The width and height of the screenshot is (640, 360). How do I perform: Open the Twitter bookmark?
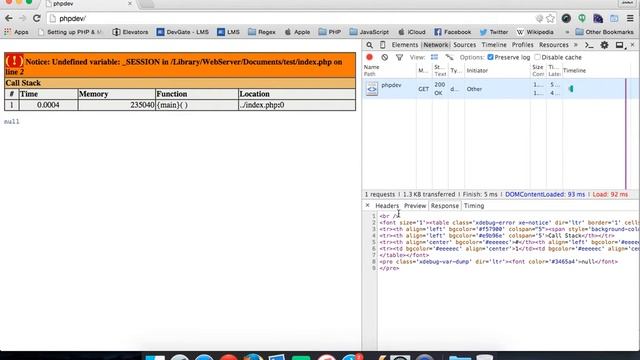(x=493, y=32)
